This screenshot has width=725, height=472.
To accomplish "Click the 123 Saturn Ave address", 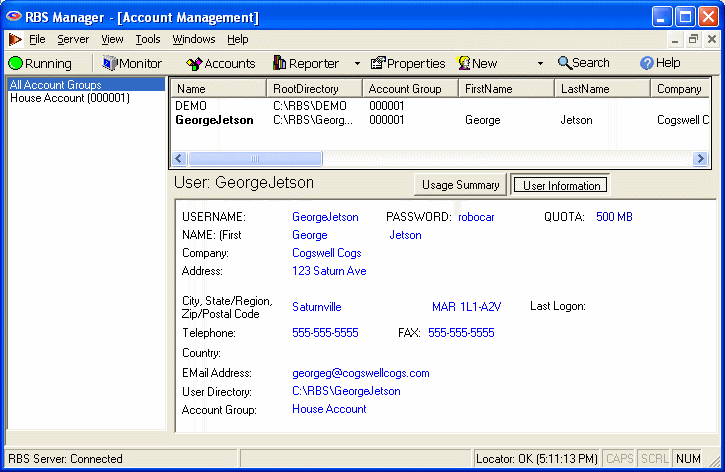I will [329, 271].
